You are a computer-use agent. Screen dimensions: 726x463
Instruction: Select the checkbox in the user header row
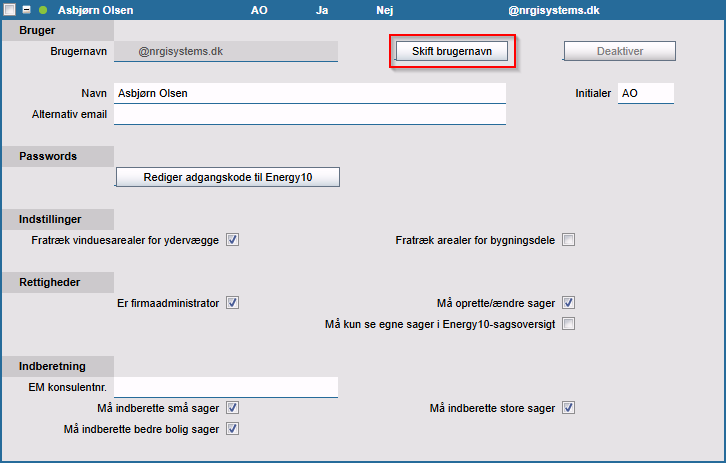point(9,10)
